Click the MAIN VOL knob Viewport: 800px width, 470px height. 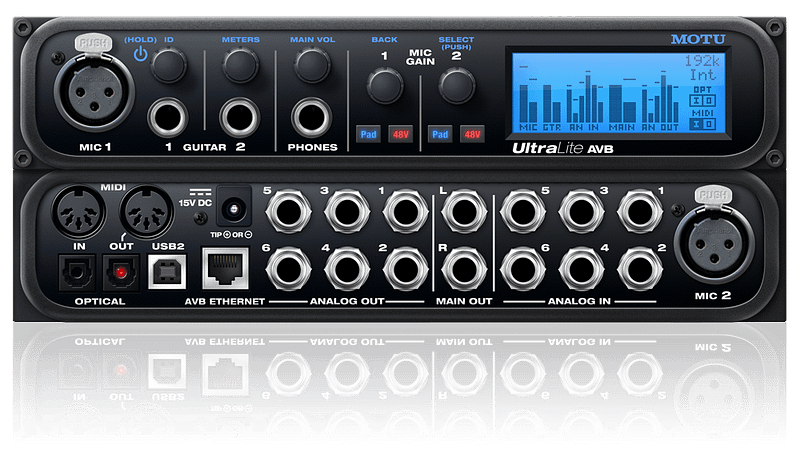[x=311, y=67]
